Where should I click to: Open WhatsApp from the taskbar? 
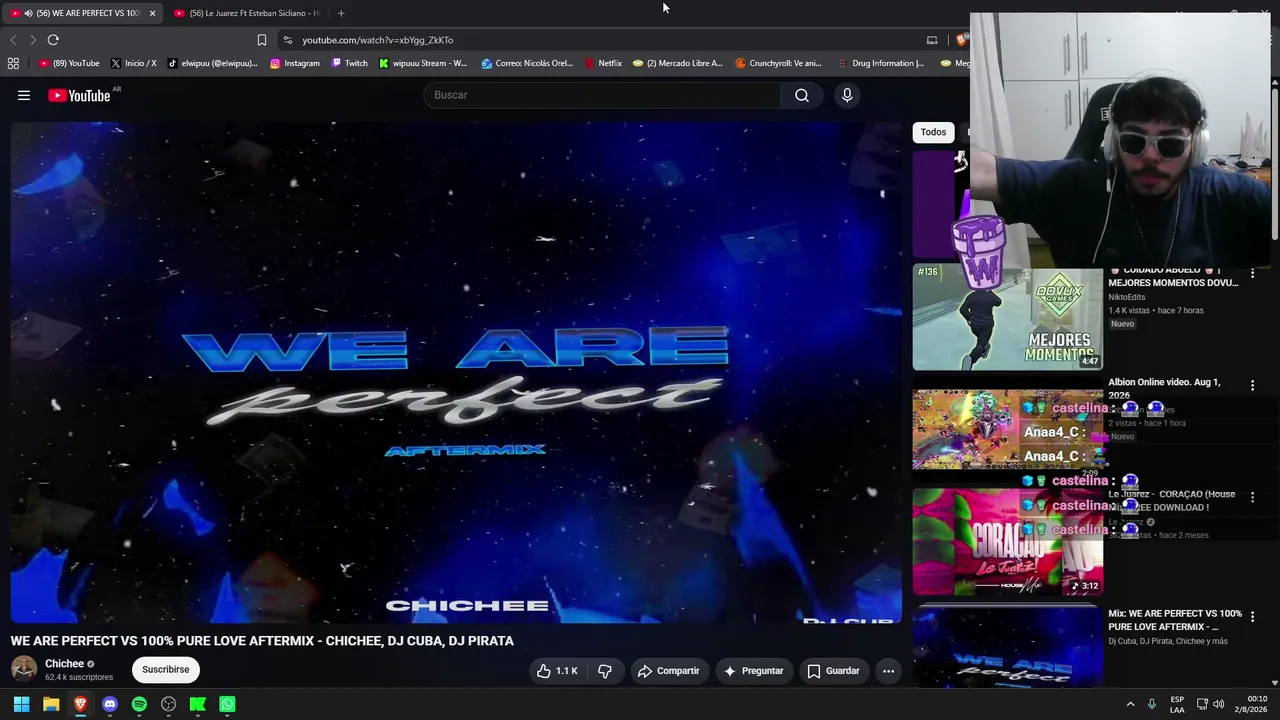click(x=227, y=704)
